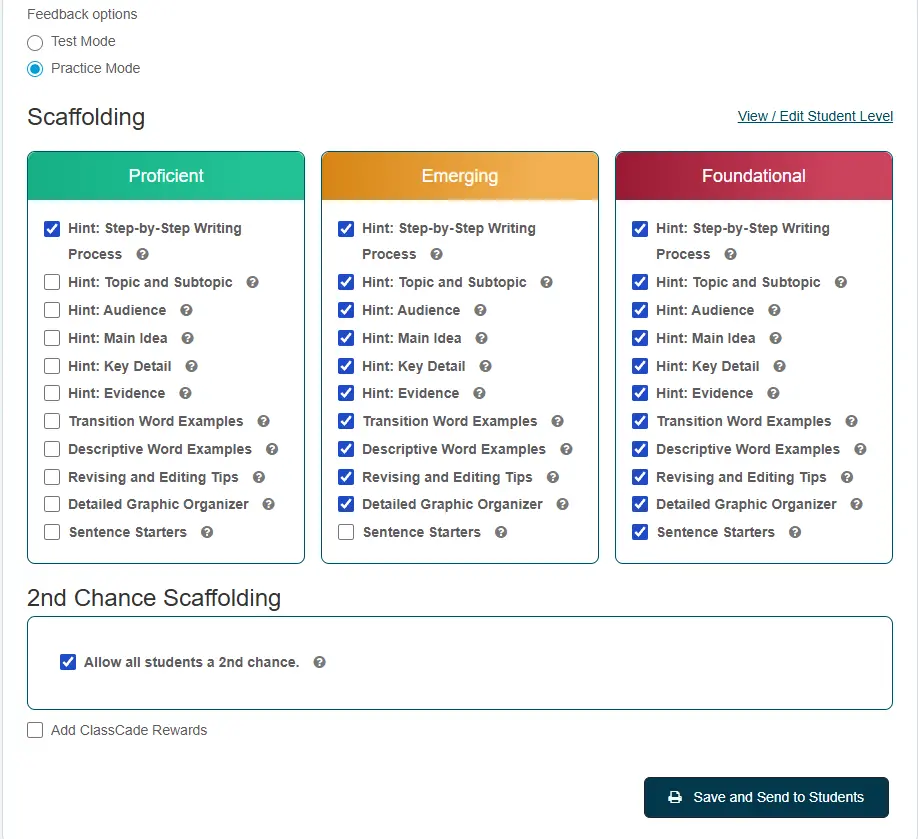Show help for Foundational Hint: Evidence
This screenshot has height=839, width=918.
(773, 393)
